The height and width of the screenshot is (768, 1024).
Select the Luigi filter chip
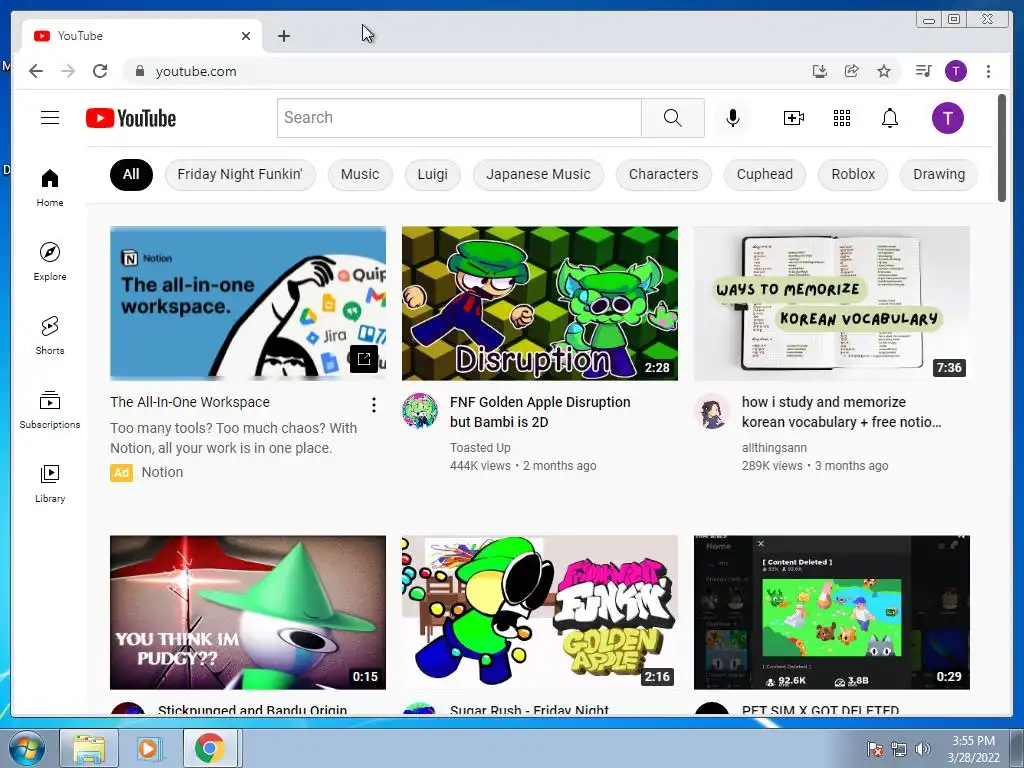[x=432, y=174]
